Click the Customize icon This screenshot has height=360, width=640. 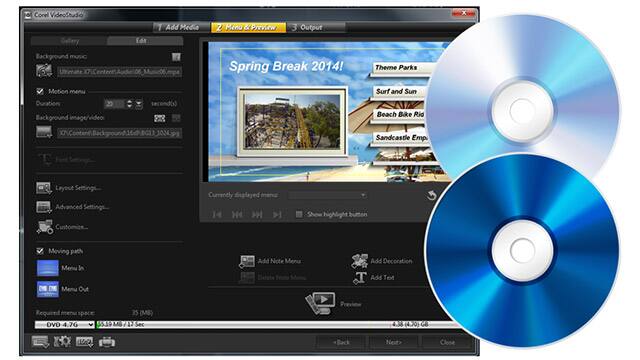click(x=44, y=227)
